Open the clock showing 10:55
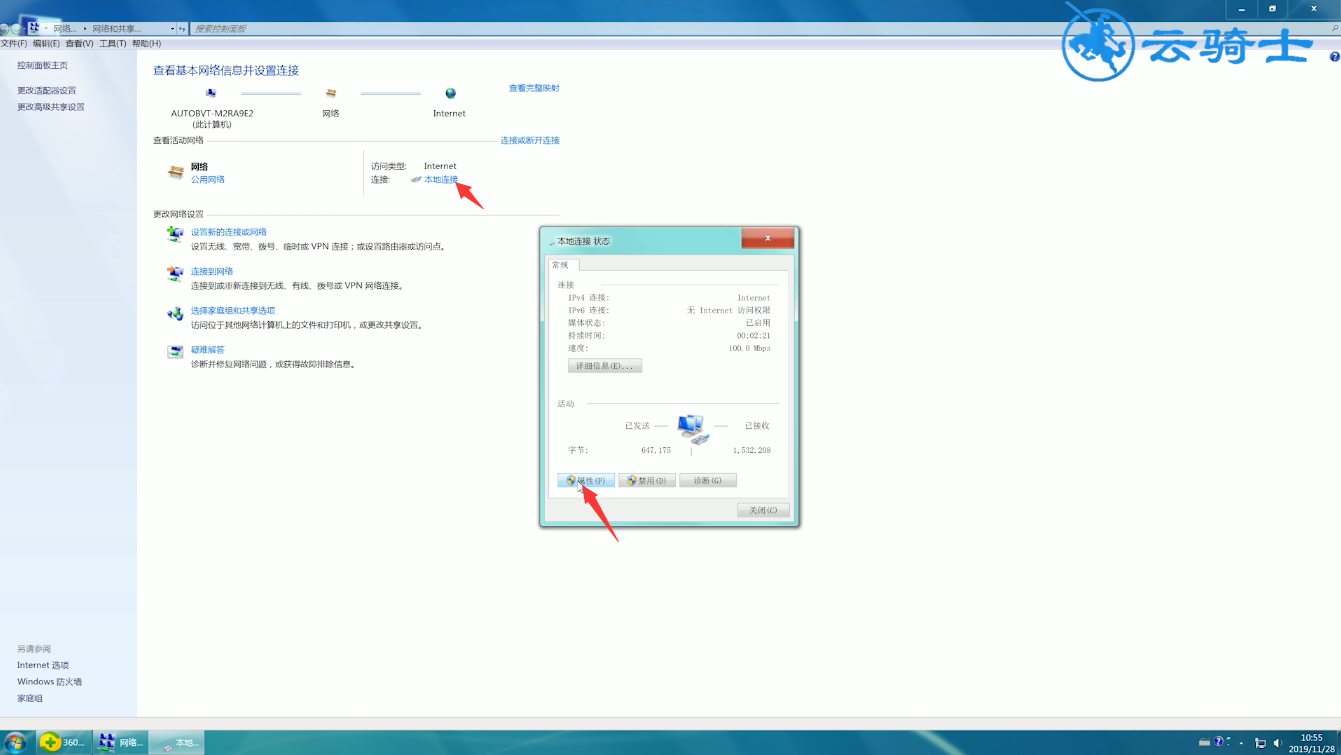The image size is (1341, 755). (x=1312, y=743)
